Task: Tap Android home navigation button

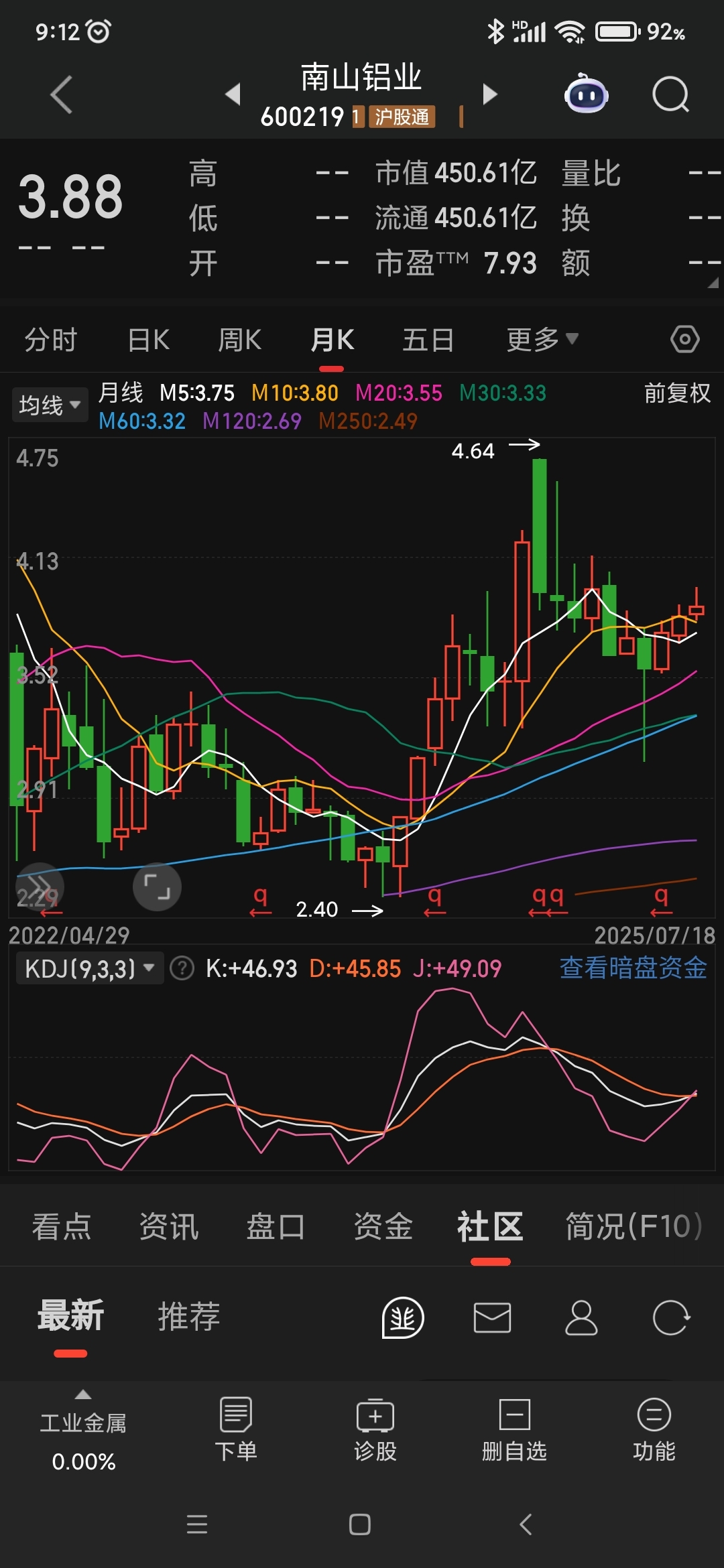Action: click(x=360, y=1524)
